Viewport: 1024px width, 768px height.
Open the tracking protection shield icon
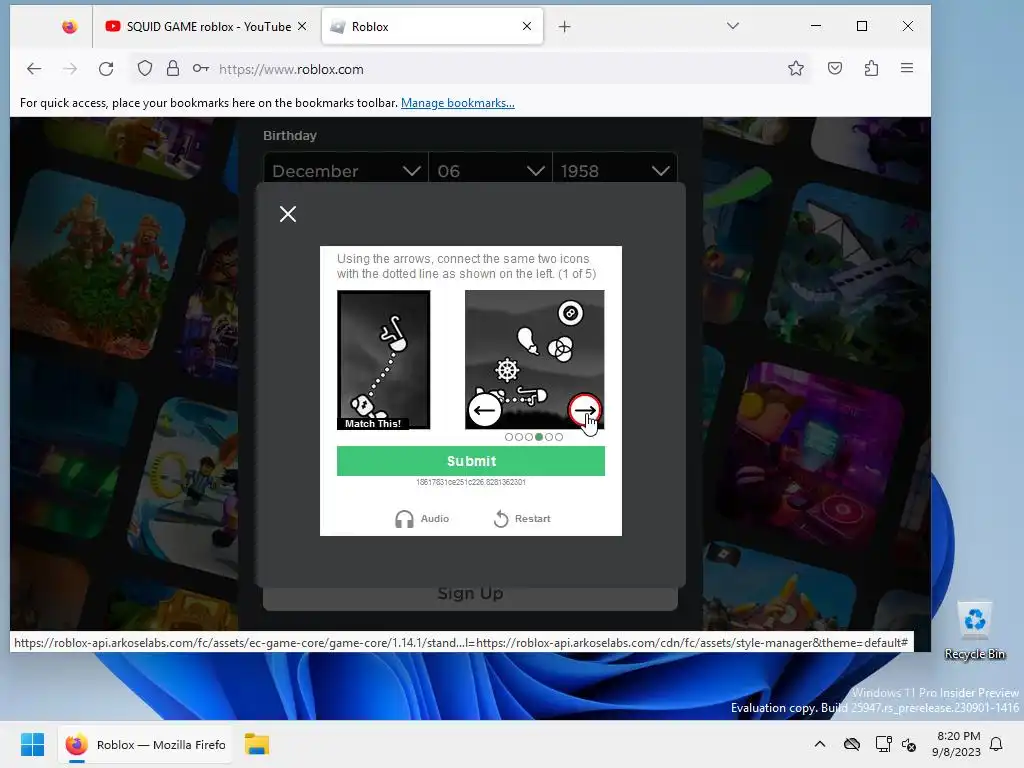click(x=145, y=68)
